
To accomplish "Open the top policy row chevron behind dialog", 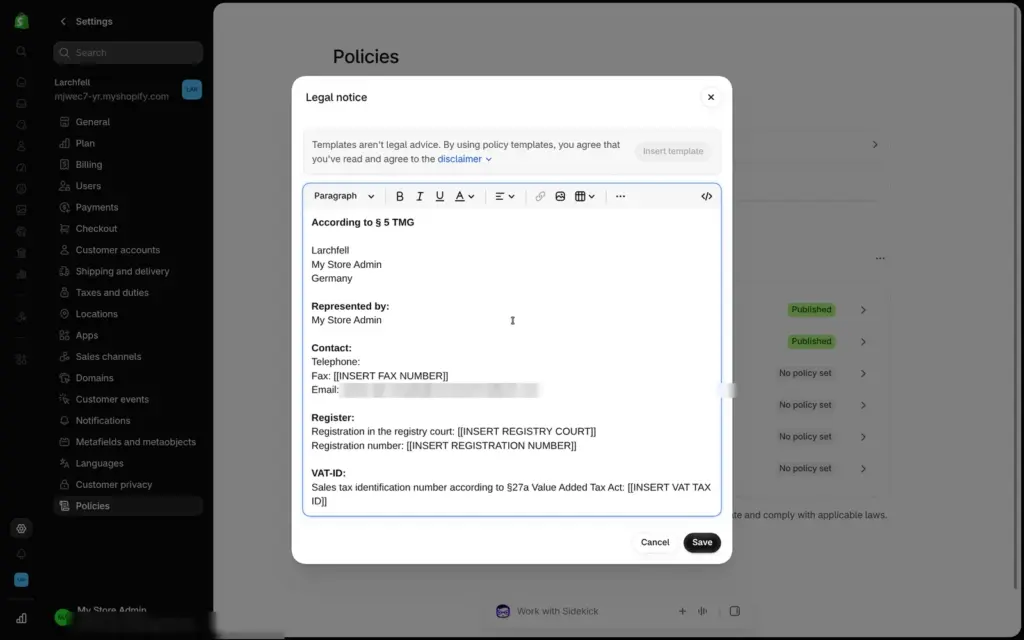I will pyautogui.click(x=875, y=144).
